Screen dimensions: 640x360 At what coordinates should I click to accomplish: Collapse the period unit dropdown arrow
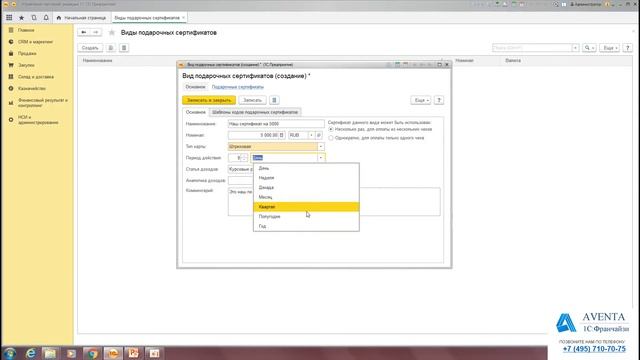pos(321,158)
